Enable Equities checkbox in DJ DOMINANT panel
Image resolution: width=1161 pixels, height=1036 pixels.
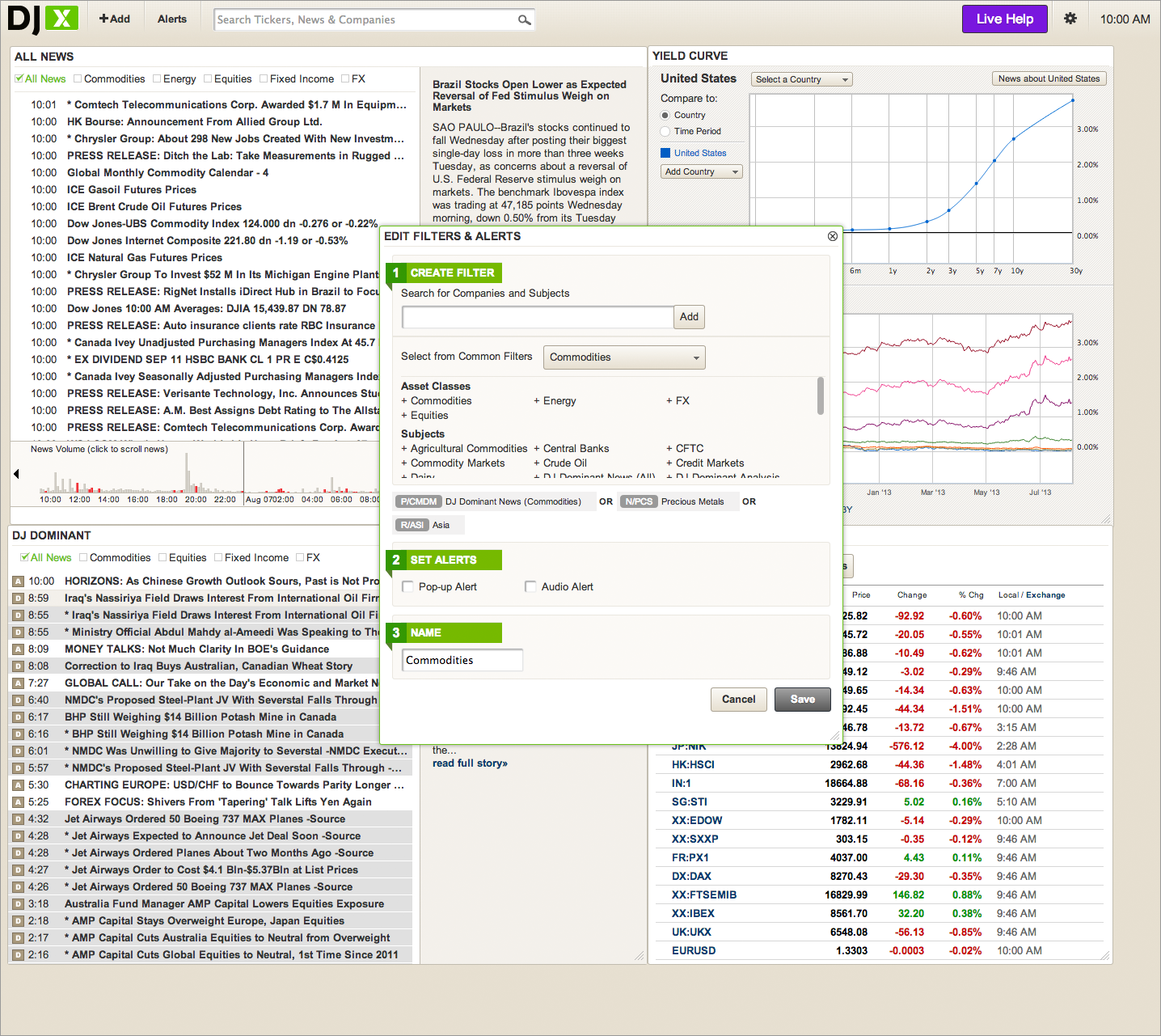click(163, 557)
